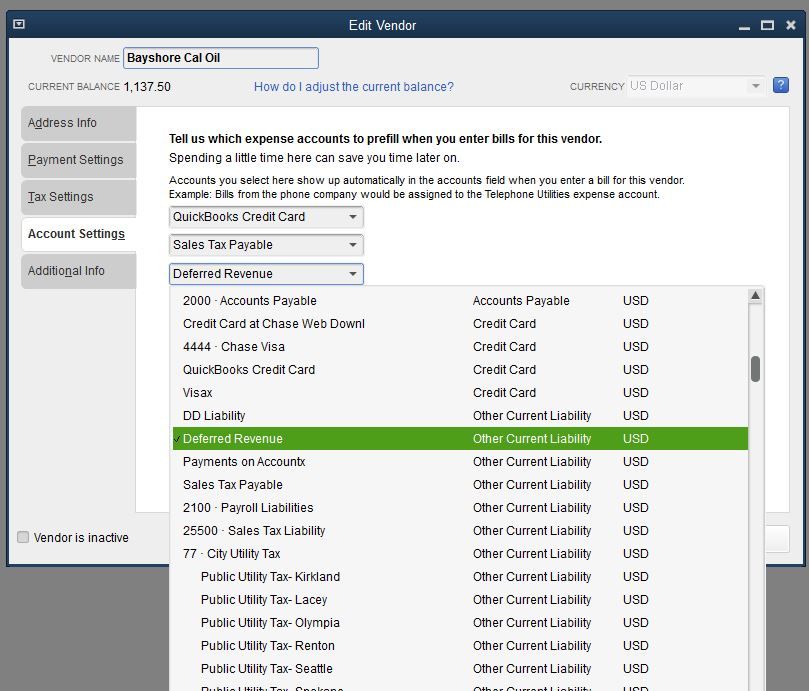Screen dimensions: 809x691
Task: Expand the Sales Tax Payable account dropdown
Action: [x=353, y=245]
